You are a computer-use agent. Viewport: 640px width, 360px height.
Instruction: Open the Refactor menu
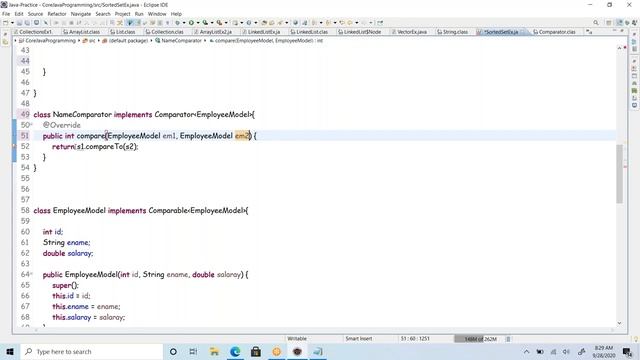pyautogui.click(x=57, y=14)
